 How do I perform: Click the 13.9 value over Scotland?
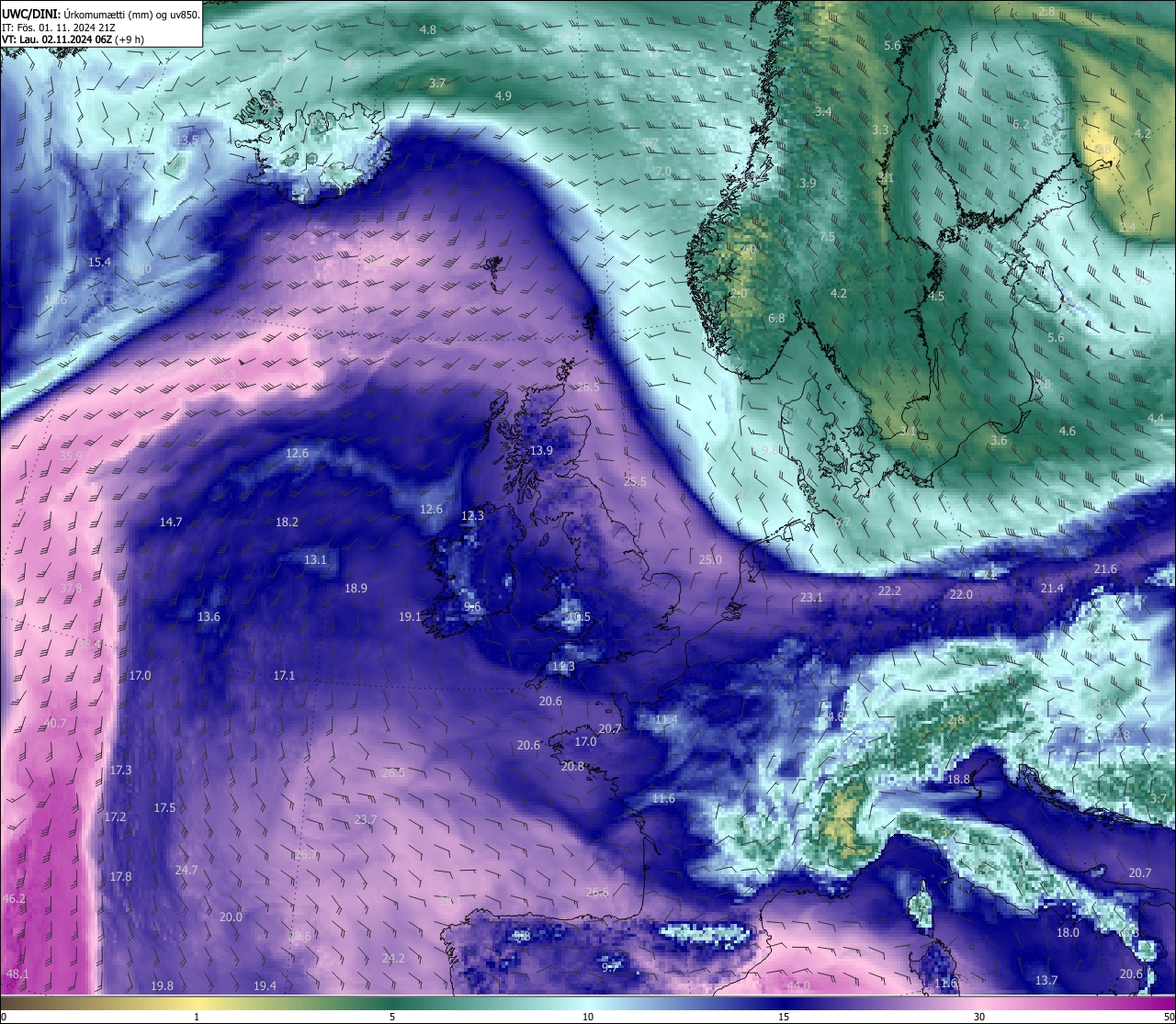pos(541,450)
